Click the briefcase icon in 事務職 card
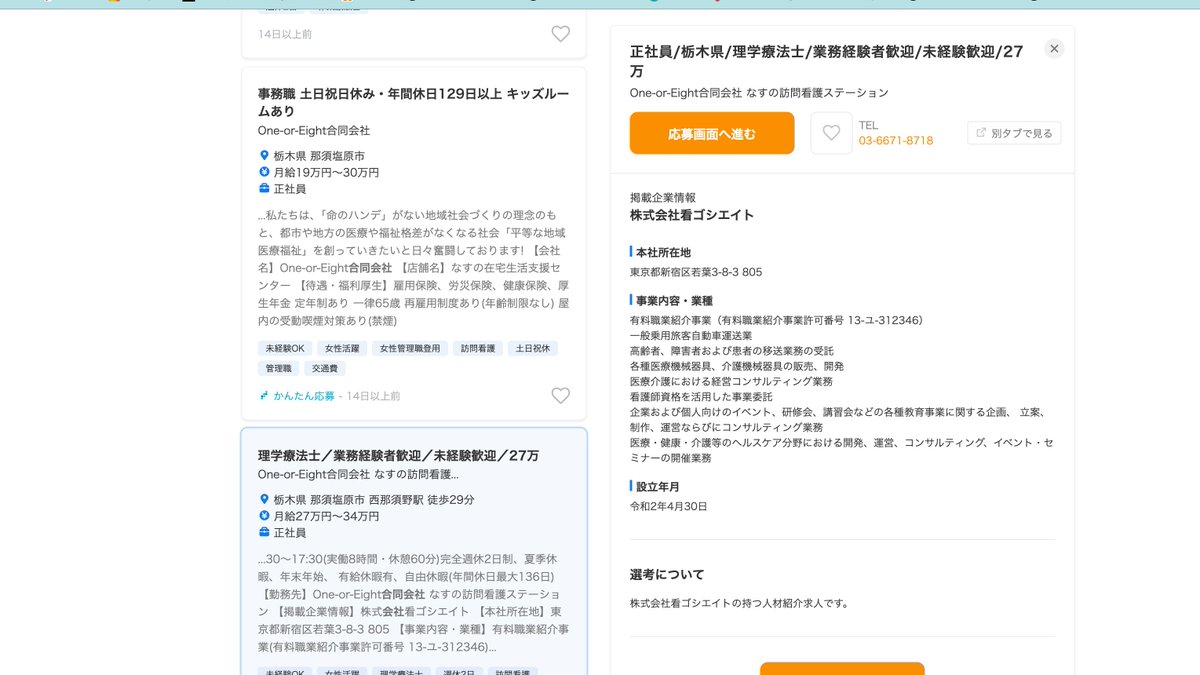 tap(265, 188)
